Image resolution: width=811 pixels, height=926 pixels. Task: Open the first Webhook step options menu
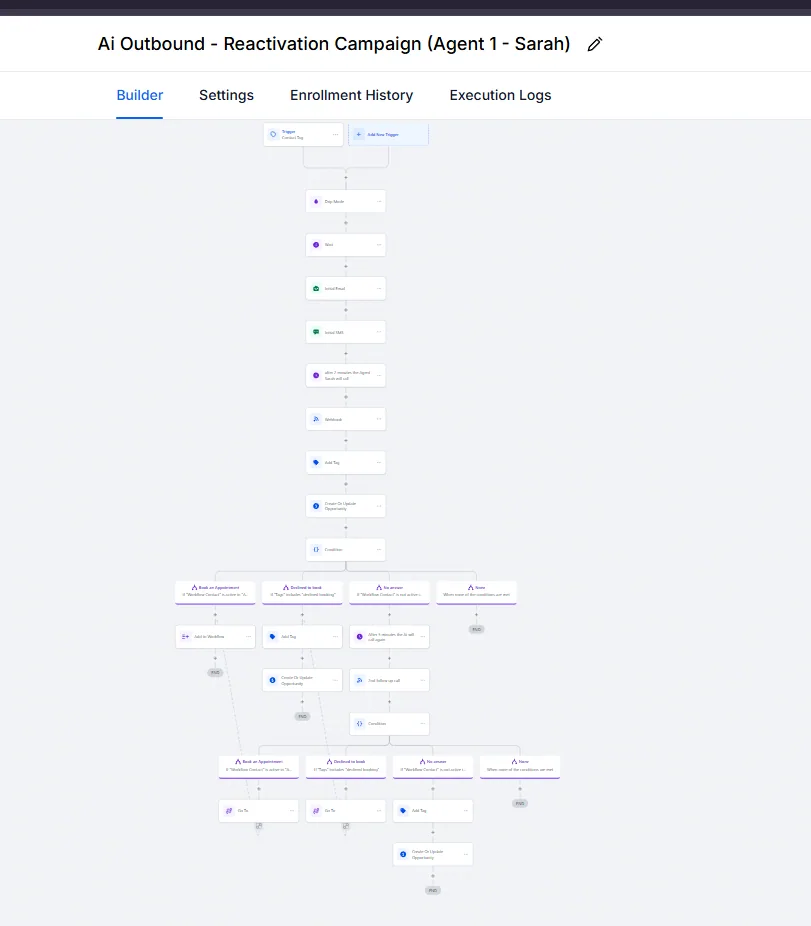pos(379,419)
